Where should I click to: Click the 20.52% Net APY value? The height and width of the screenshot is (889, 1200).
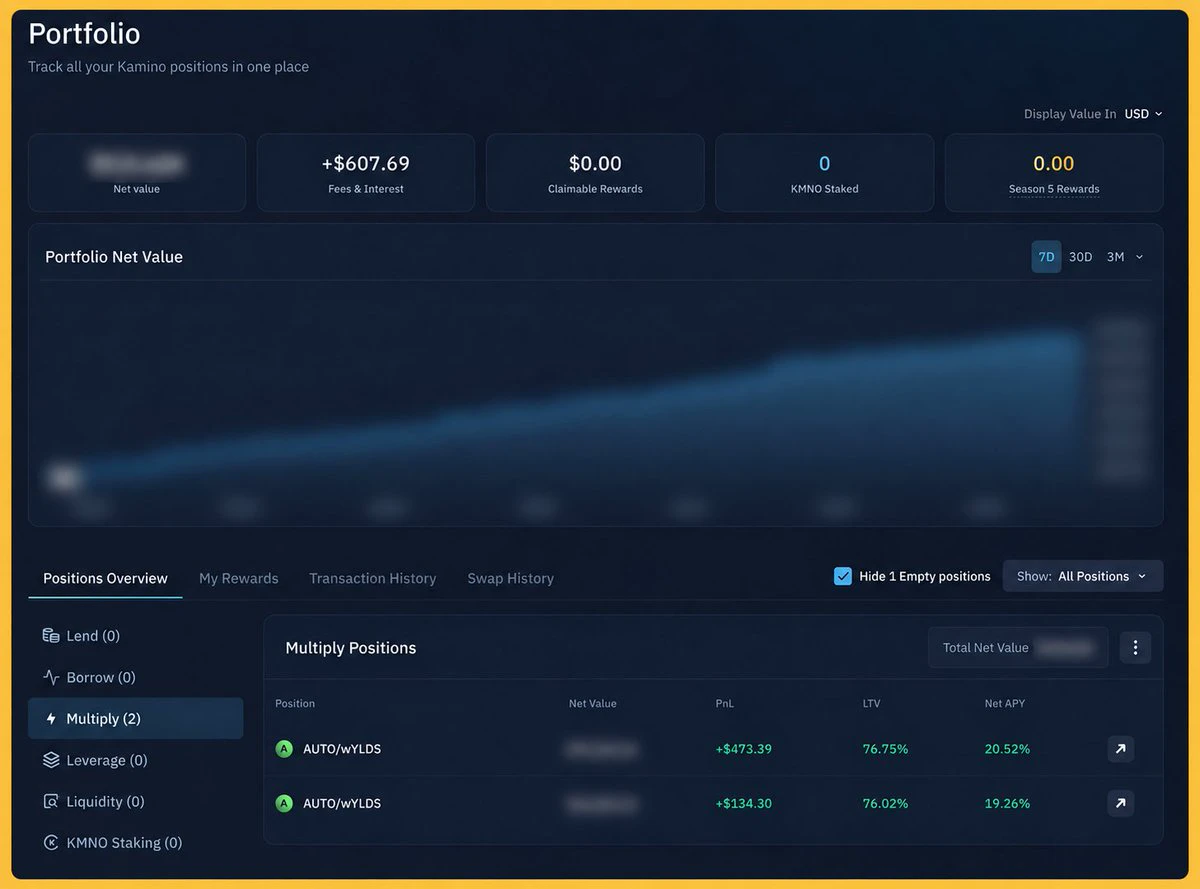pyautogui.click(x=1007, y=749)
